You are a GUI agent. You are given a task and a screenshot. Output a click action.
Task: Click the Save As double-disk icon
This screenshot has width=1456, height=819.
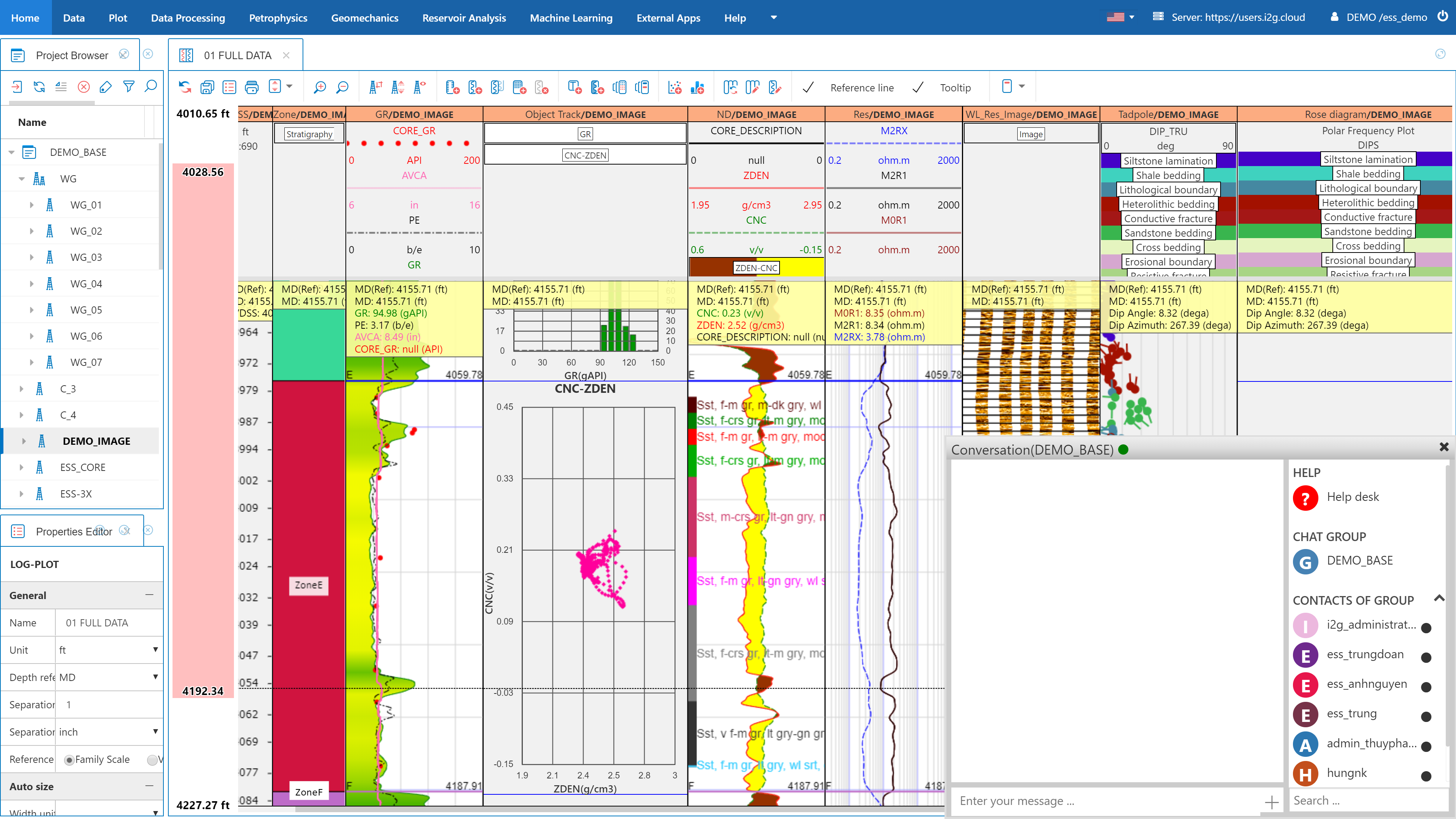pos(207,87)
